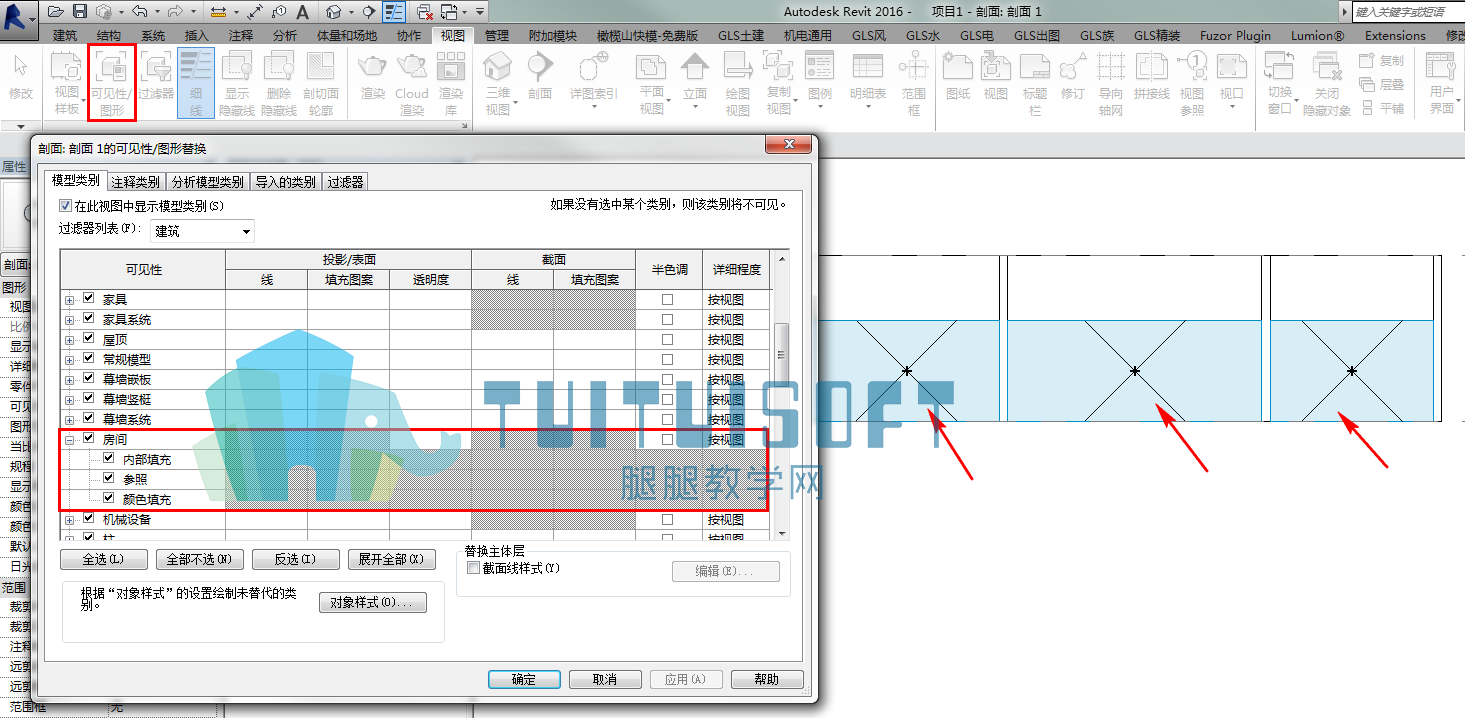
Task: Click the 反选 button
Action: tap(296, 559)
